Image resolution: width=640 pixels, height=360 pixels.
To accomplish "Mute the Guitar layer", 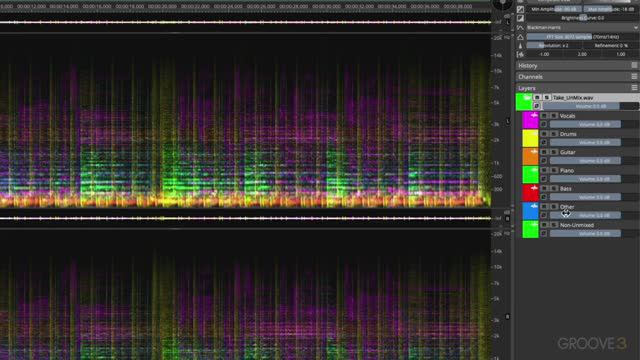I will pyautogui.click(x=544, y=152).
